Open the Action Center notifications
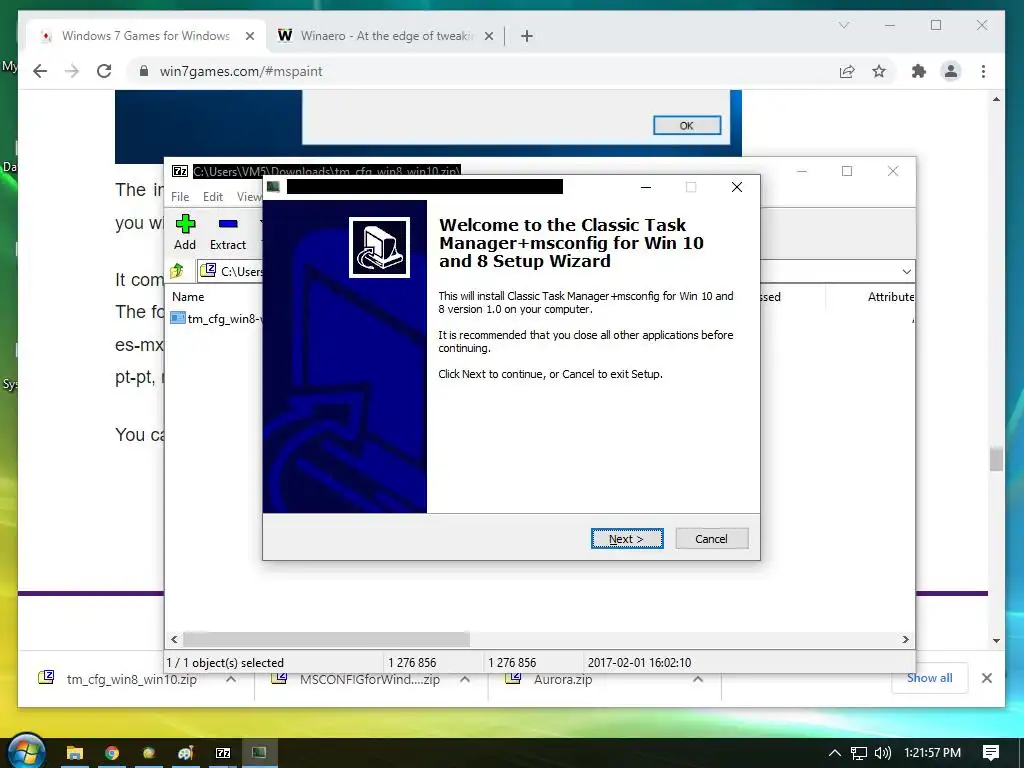Screen dimensions: 1024x768 [x=991, y=753]
